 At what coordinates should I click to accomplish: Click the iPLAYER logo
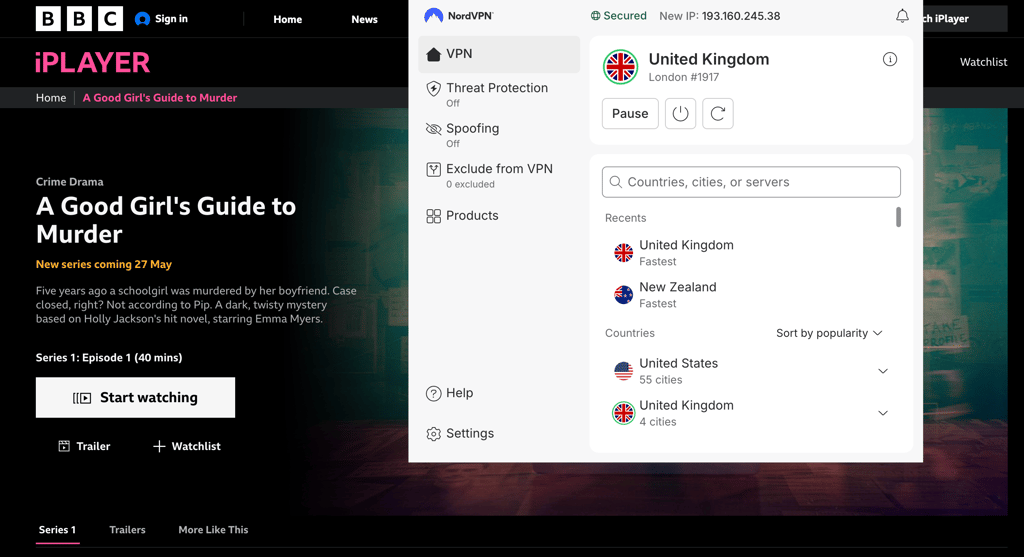coord(92,63)
